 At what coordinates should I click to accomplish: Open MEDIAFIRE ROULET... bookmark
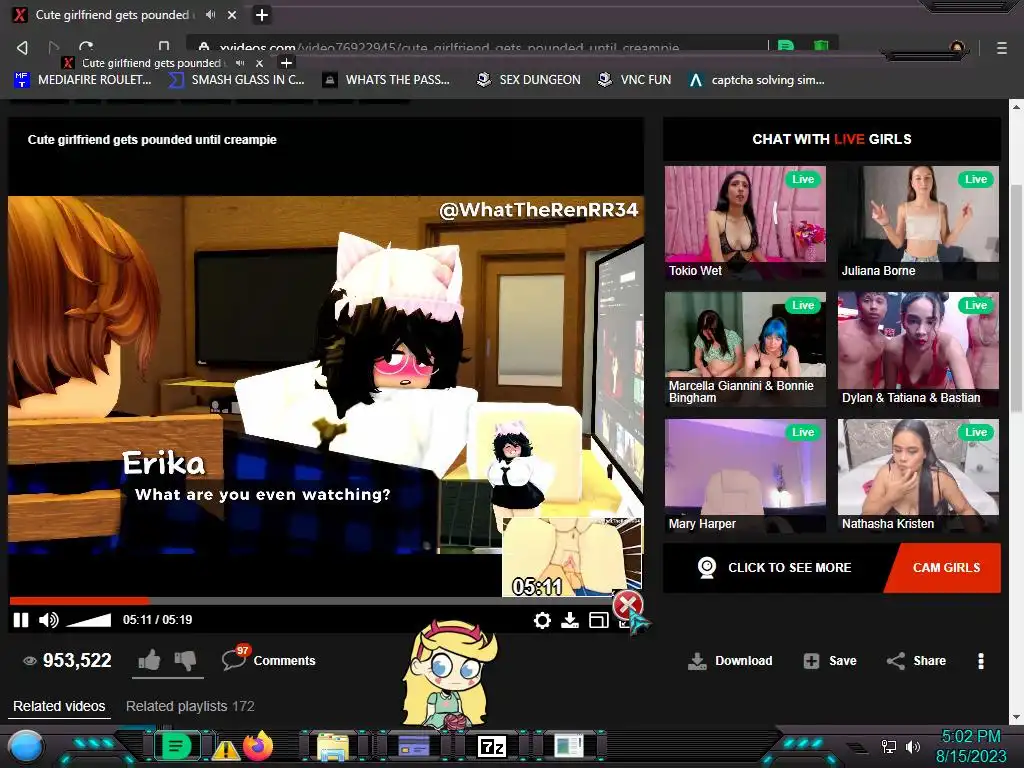82,80
